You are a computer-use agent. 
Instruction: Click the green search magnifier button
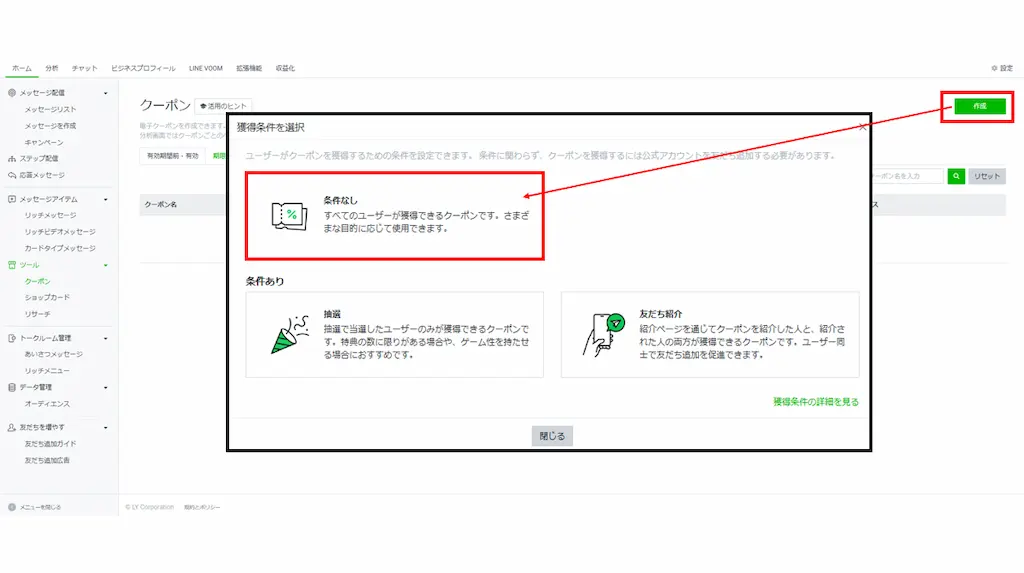pyautogui.click(x=956, y=176)
